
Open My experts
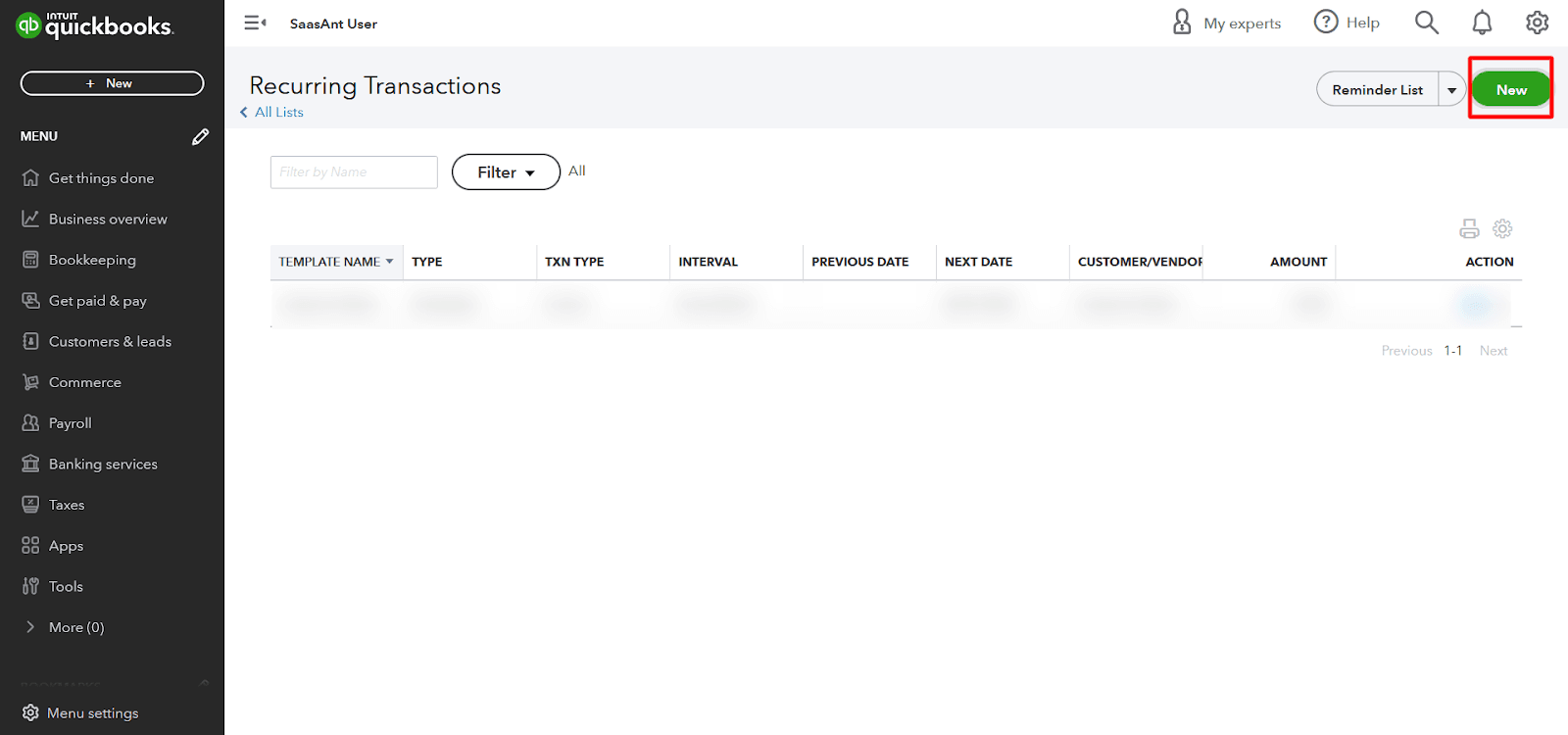tap(1227, 23)
